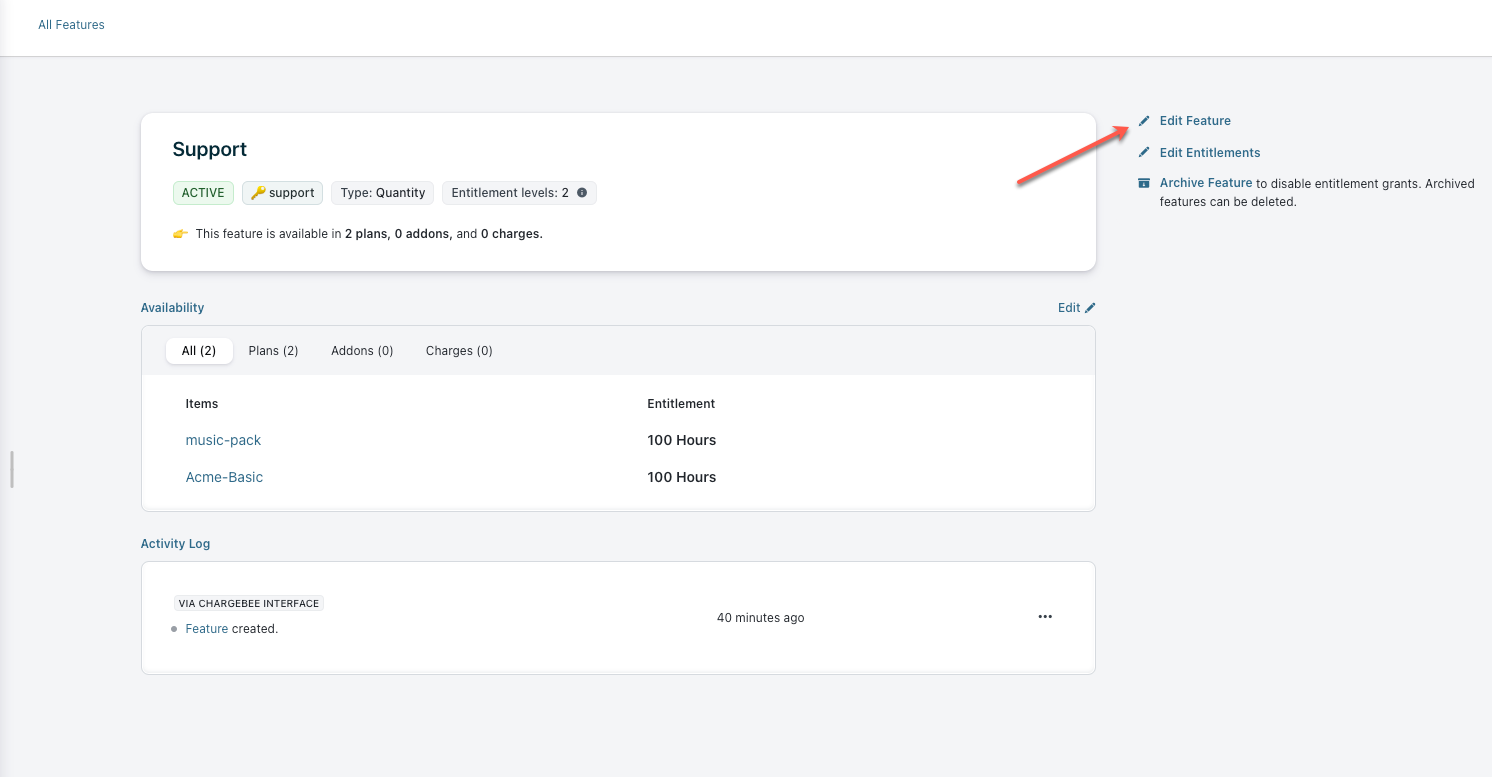Screen dimensions: 1492x777
Task: Open the Acme-Basic plan link
Action: click(x=224, y=477)
